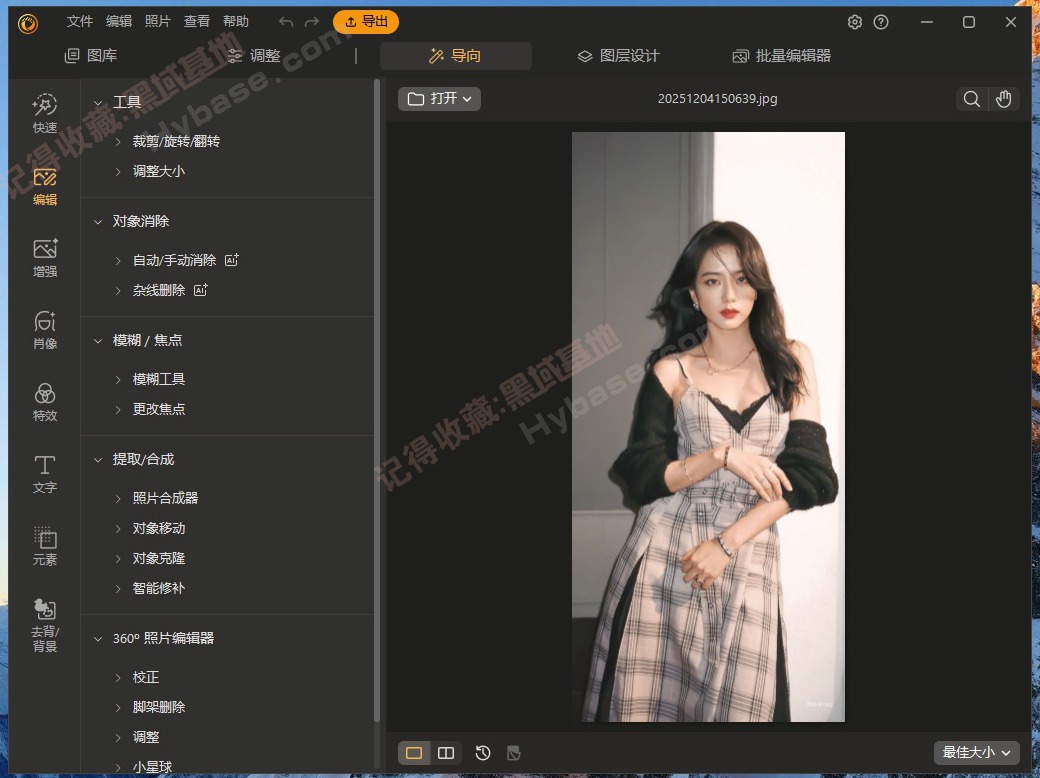This screenshot has width=1040, height=778.
Task: Open the 特效 effects panel
Action: pos(44,402)
